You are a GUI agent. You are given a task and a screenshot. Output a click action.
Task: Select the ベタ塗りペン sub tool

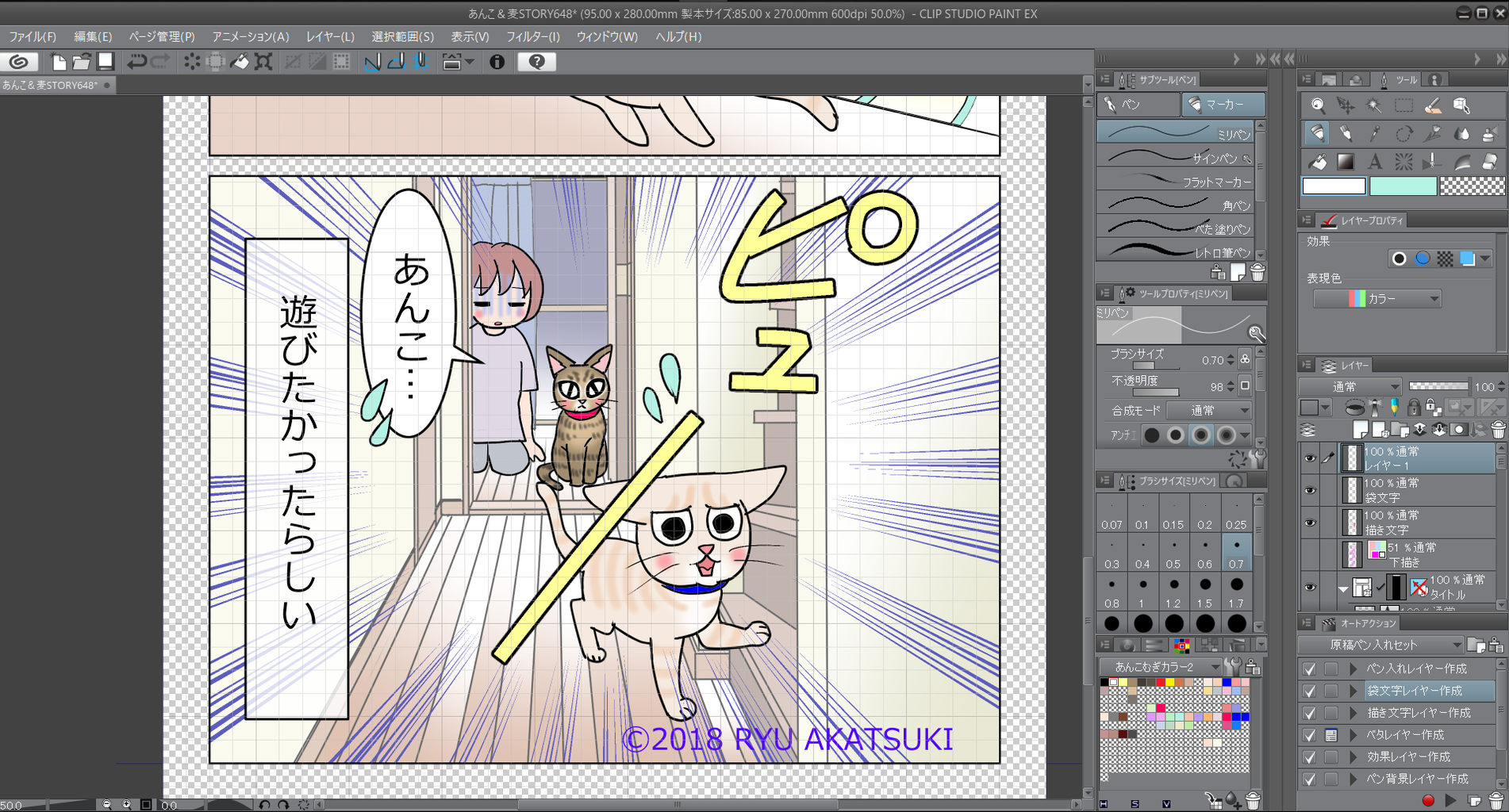(1175, 228)
